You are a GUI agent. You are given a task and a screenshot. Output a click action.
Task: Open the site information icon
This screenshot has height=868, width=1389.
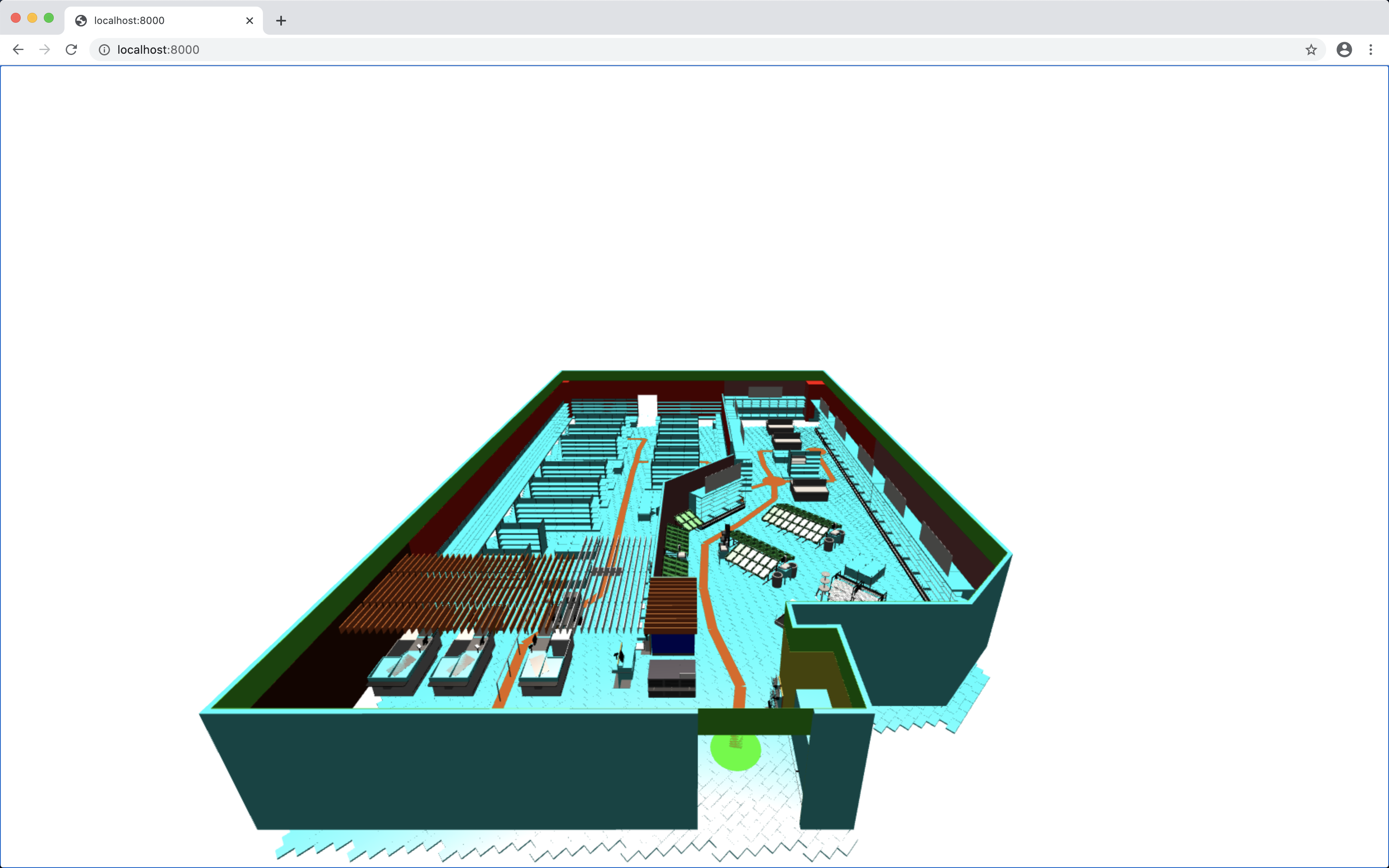[105, 50]
